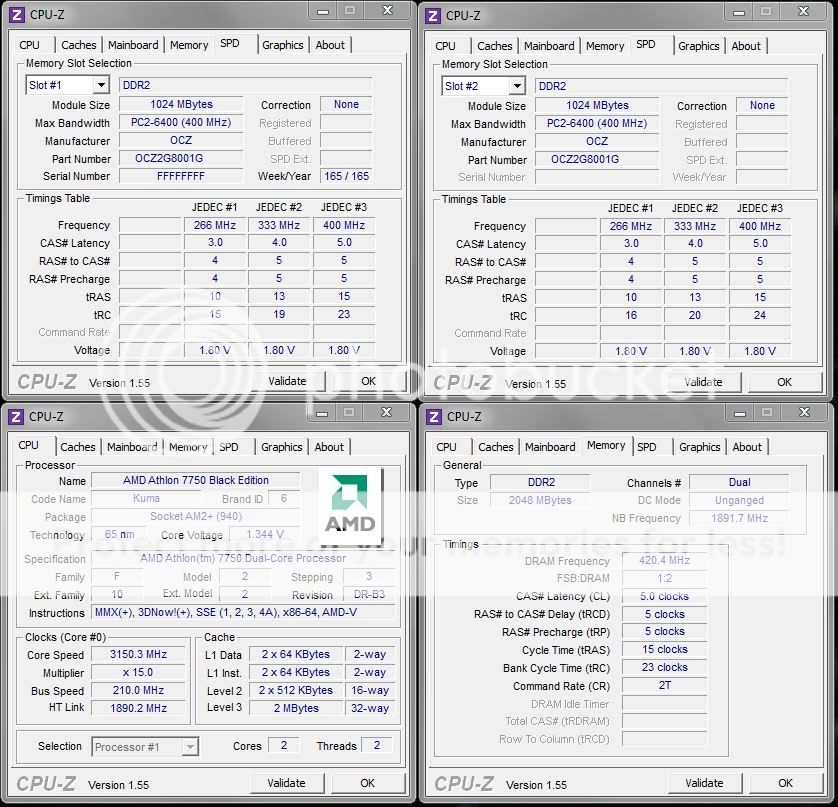
Task: Switch to CPU tab in Slot #1 window
Action: pos(30,45)
